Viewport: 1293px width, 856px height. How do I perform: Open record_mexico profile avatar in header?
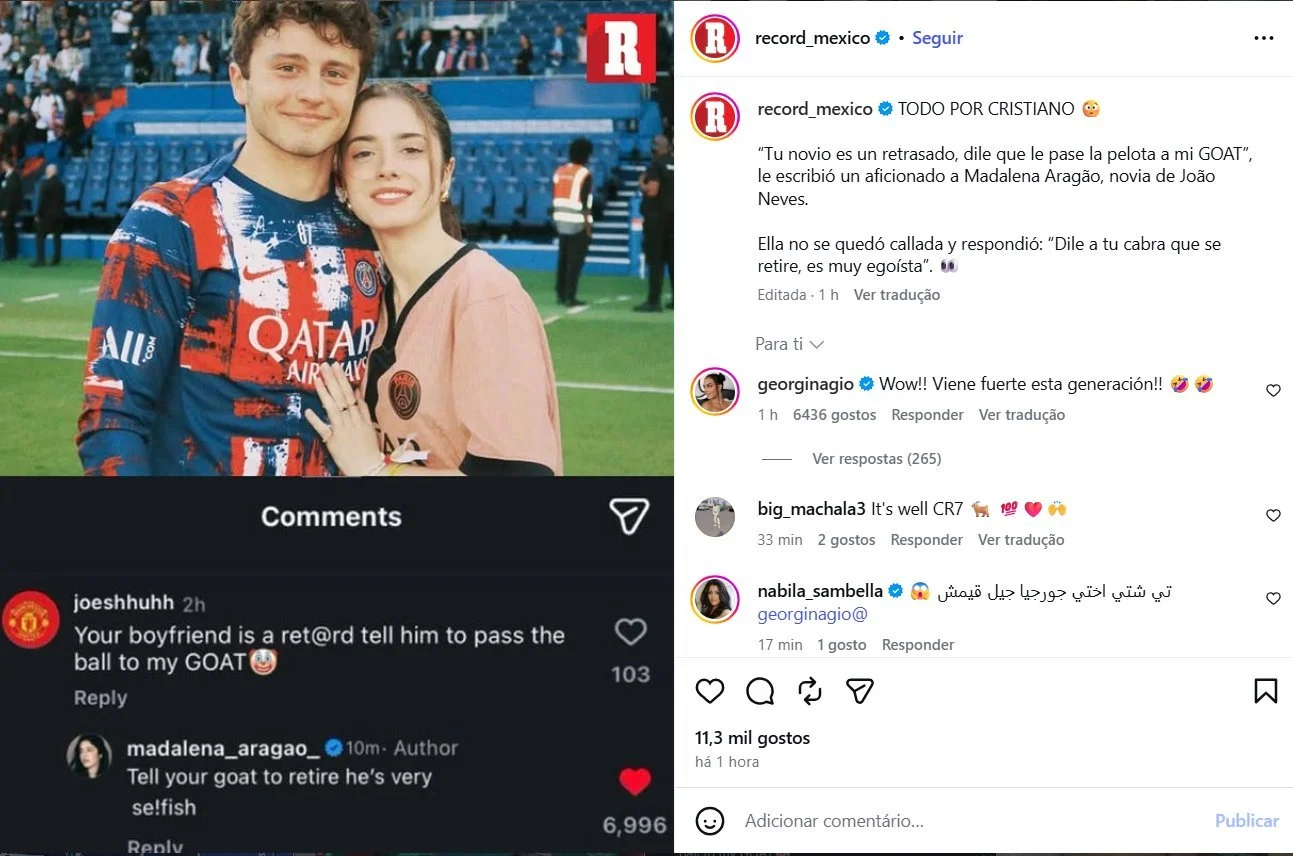tap(715, 38)
